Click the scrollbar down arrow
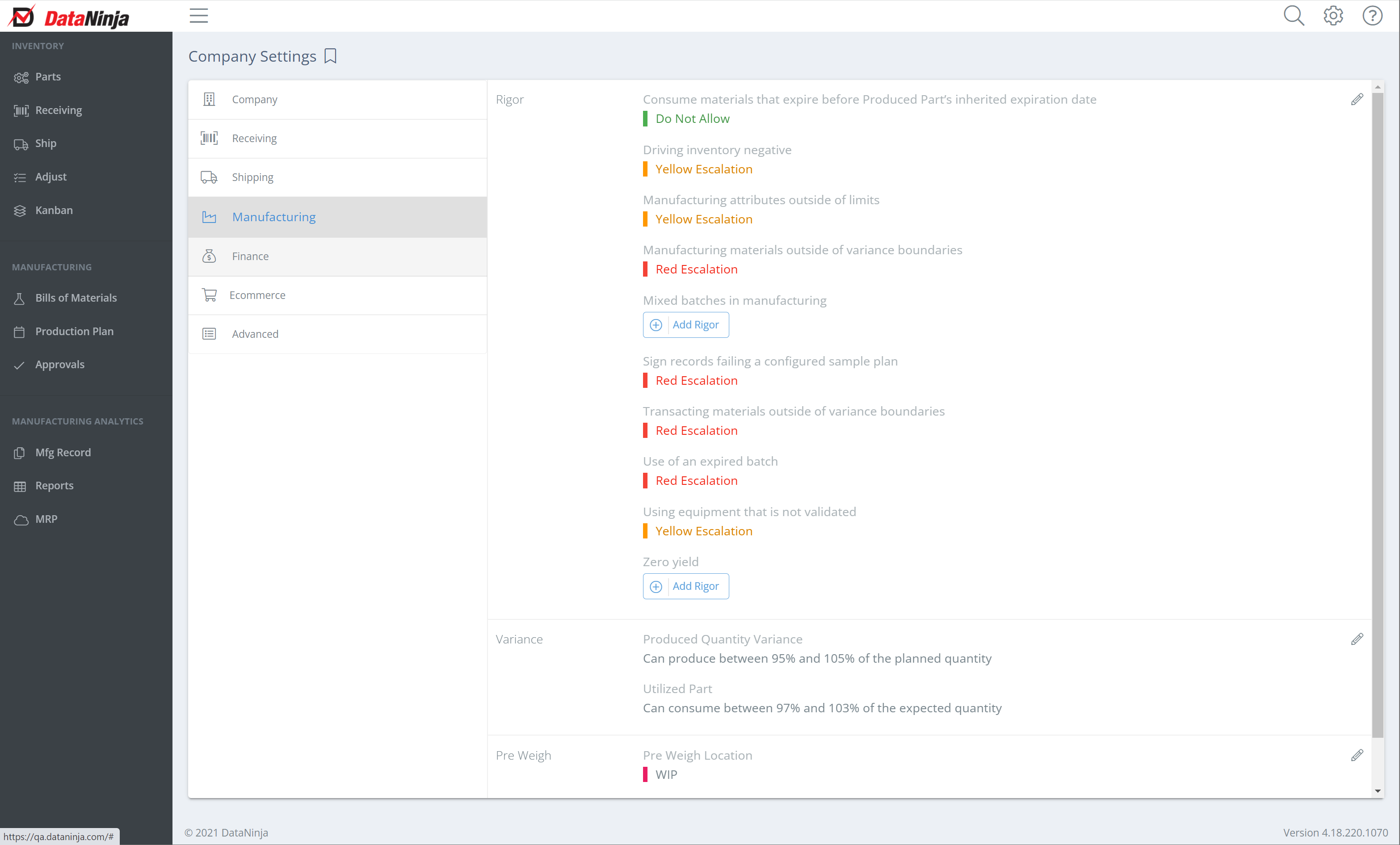The image size is (1400, 845). [x=1378, y=790]
